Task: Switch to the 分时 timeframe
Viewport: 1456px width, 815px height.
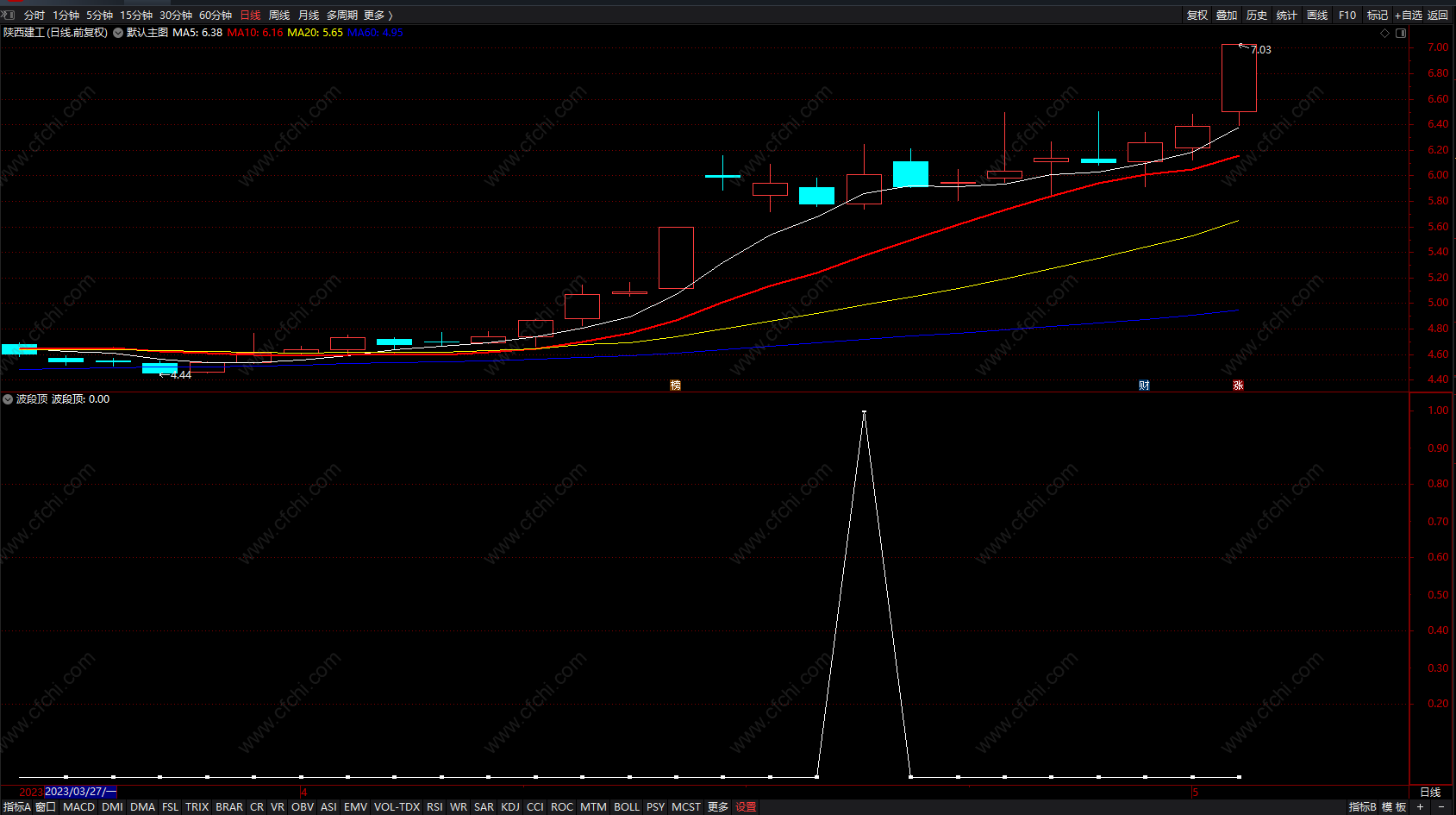Action: tap(34, 15)
